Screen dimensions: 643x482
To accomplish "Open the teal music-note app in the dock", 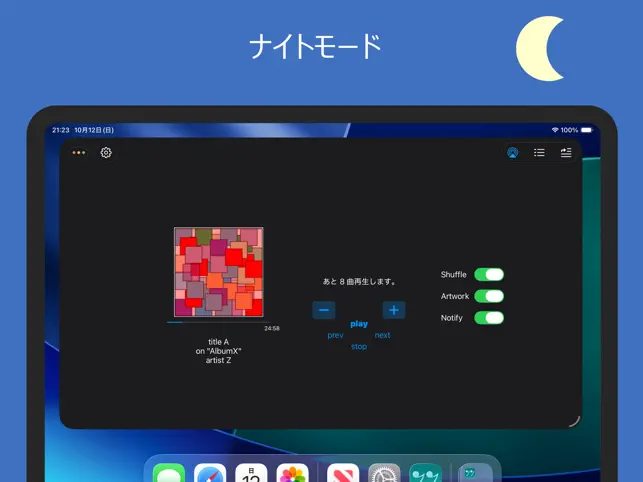I will coord(426,473).
